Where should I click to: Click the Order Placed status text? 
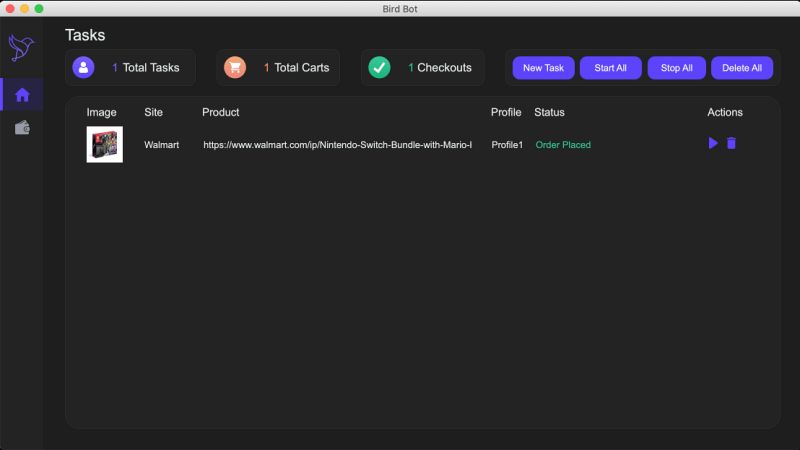pyautogui.click(x=563, y=145)
